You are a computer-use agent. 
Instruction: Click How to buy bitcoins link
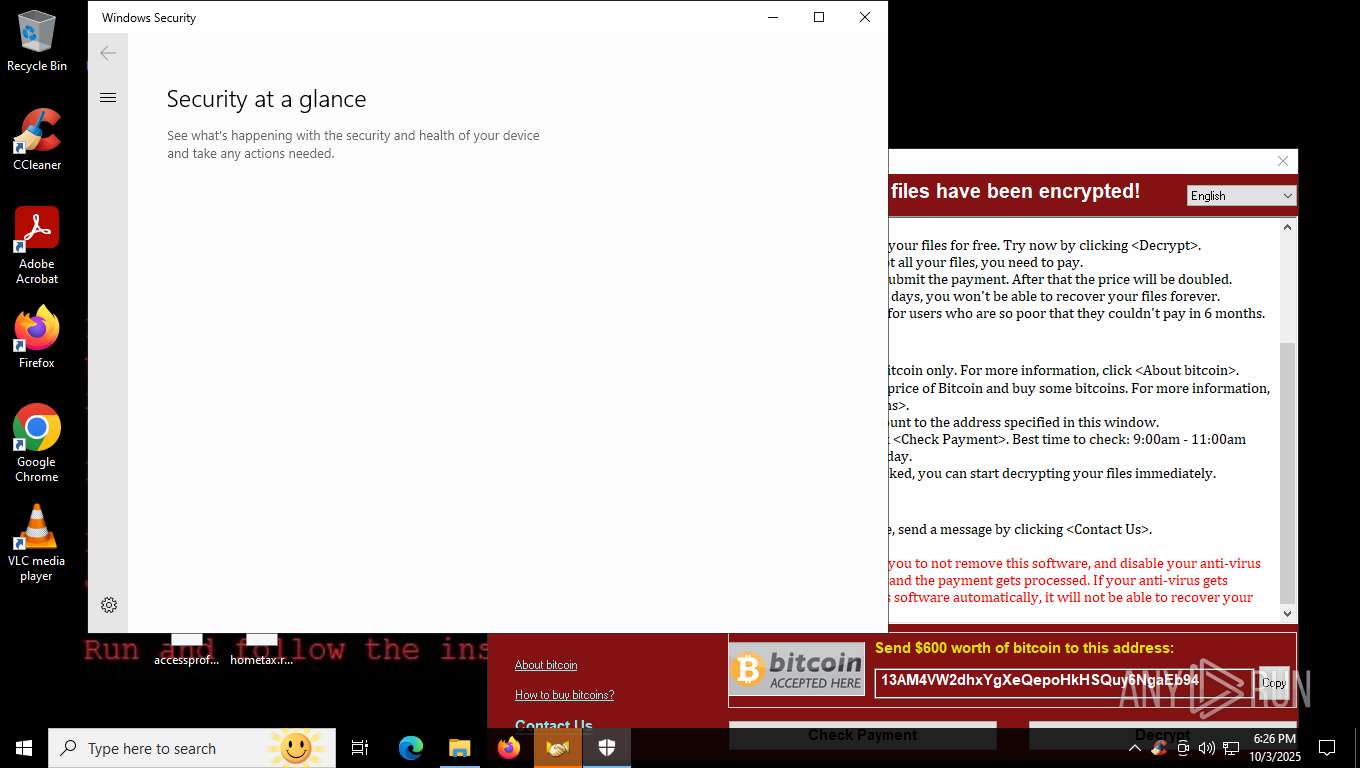tap(564, 695)
